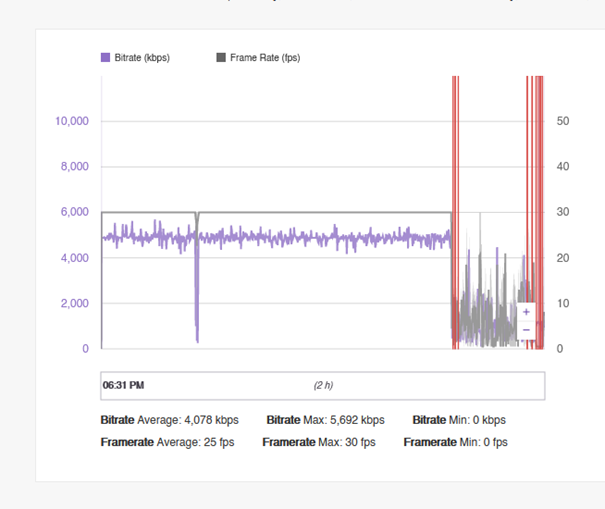Click the gray Frame Rate legend swatch
This screenshot has height=509, width=605.
(x=221, y=57)
